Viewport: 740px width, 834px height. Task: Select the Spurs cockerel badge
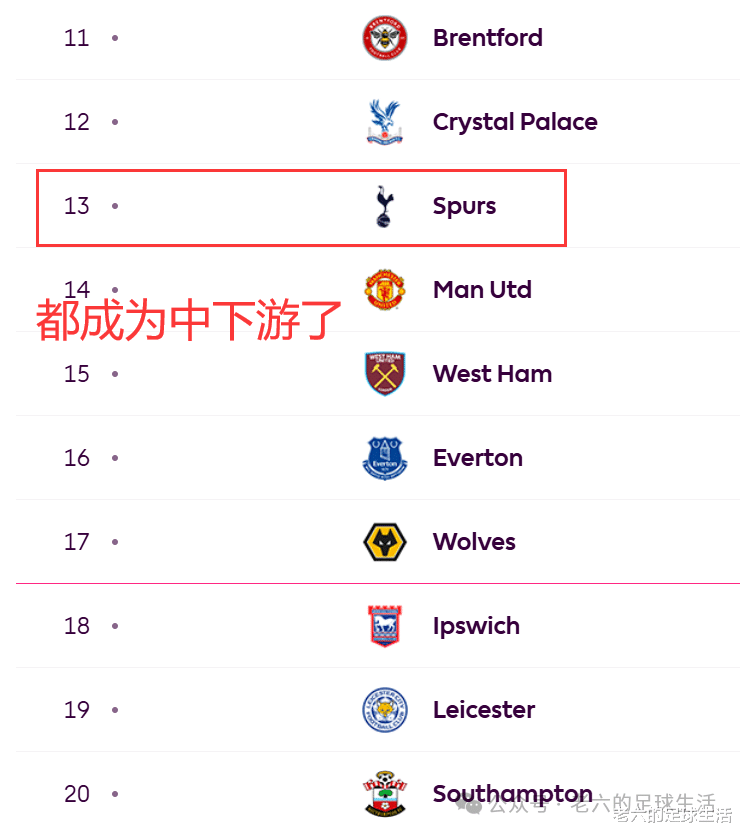pos(384,206)
